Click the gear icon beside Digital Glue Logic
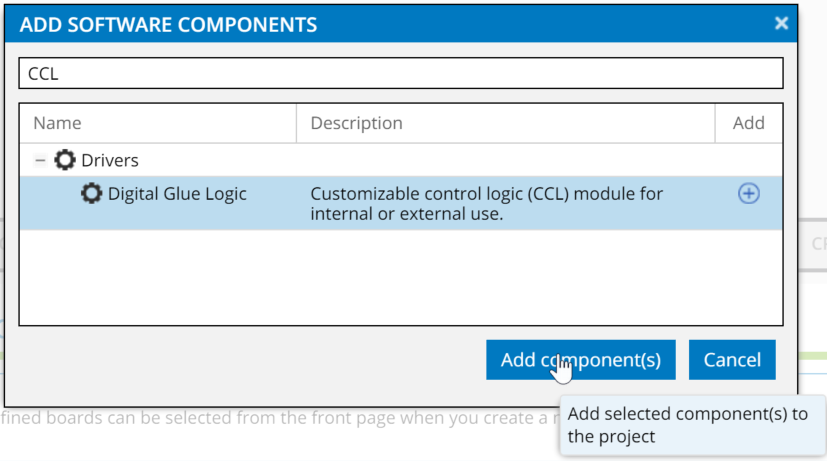Viewport: 827px width, 461px height. click(91, 194)
